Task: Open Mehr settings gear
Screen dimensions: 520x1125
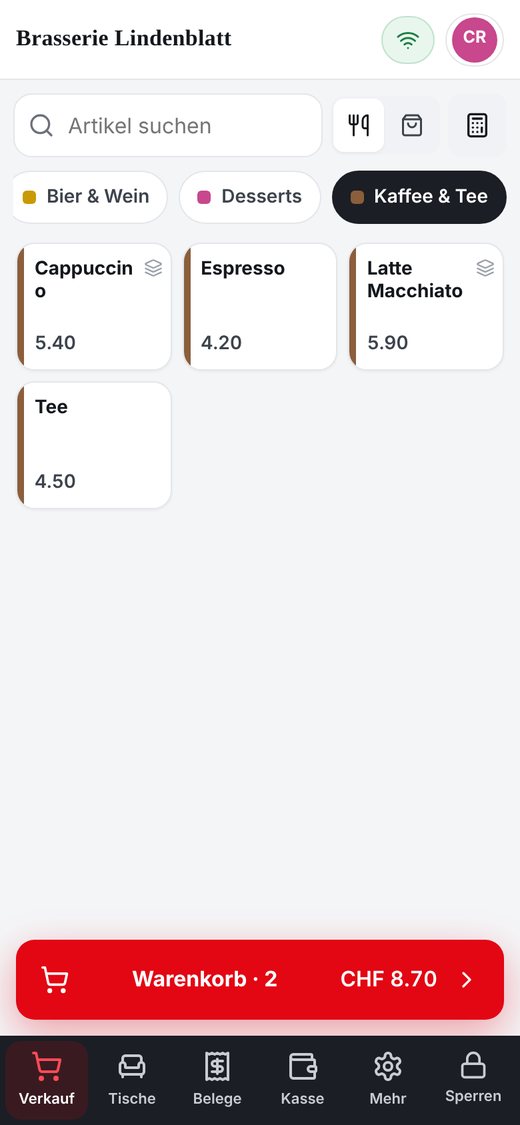Action: click(x=388, y=1079)
